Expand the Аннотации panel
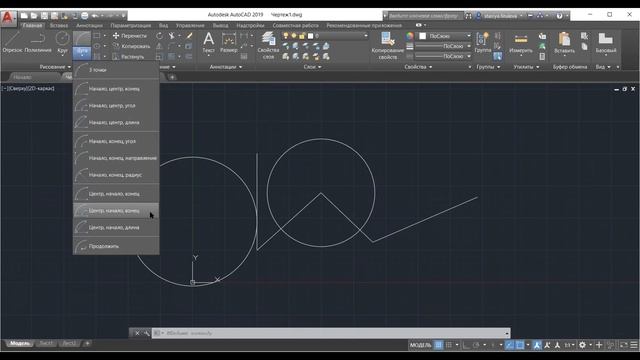This screenshot has width=640, height=360. [x=226, y=67]
